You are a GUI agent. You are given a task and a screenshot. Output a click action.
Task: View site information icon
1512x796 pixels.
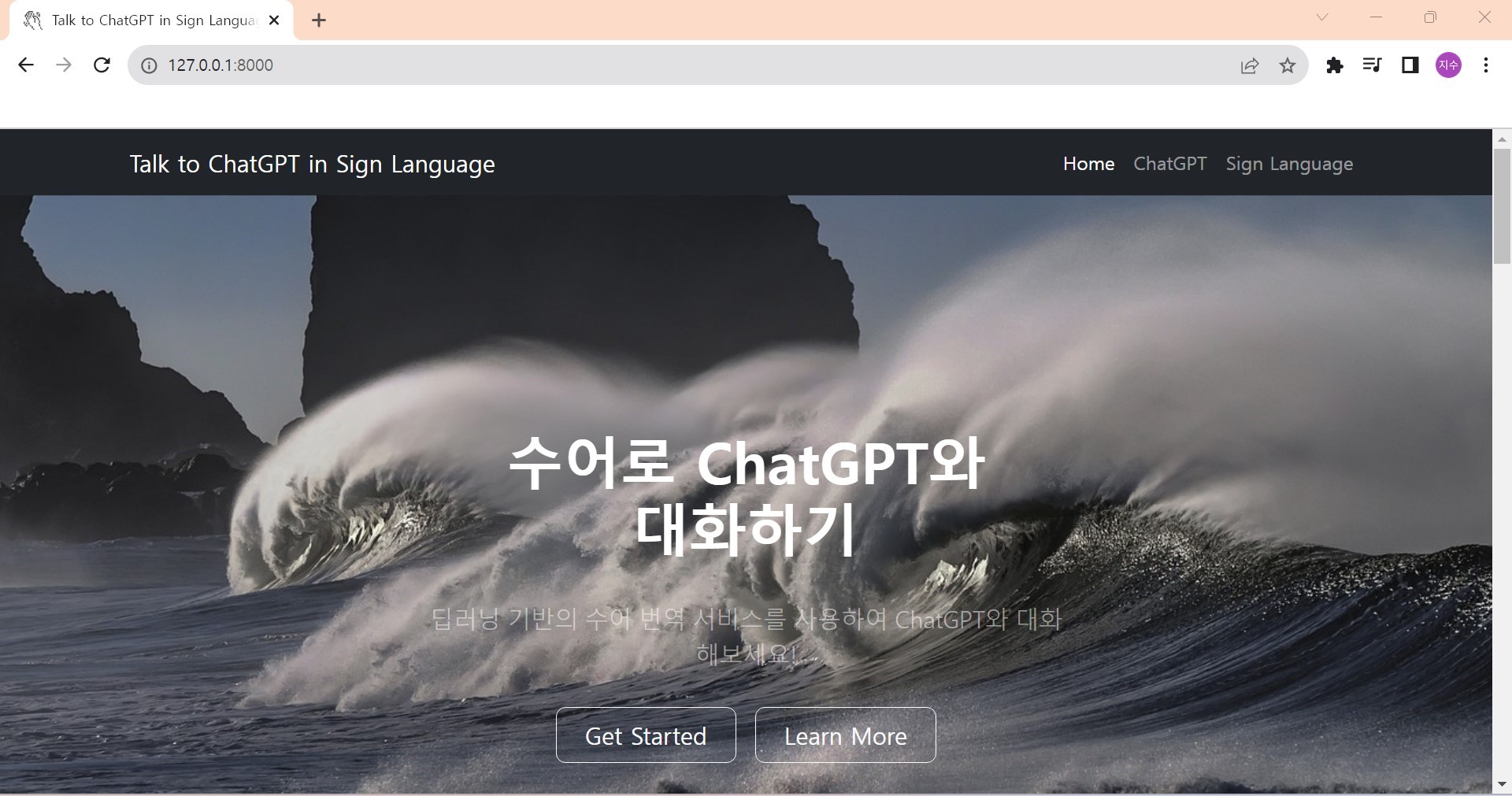click(149, 65)
